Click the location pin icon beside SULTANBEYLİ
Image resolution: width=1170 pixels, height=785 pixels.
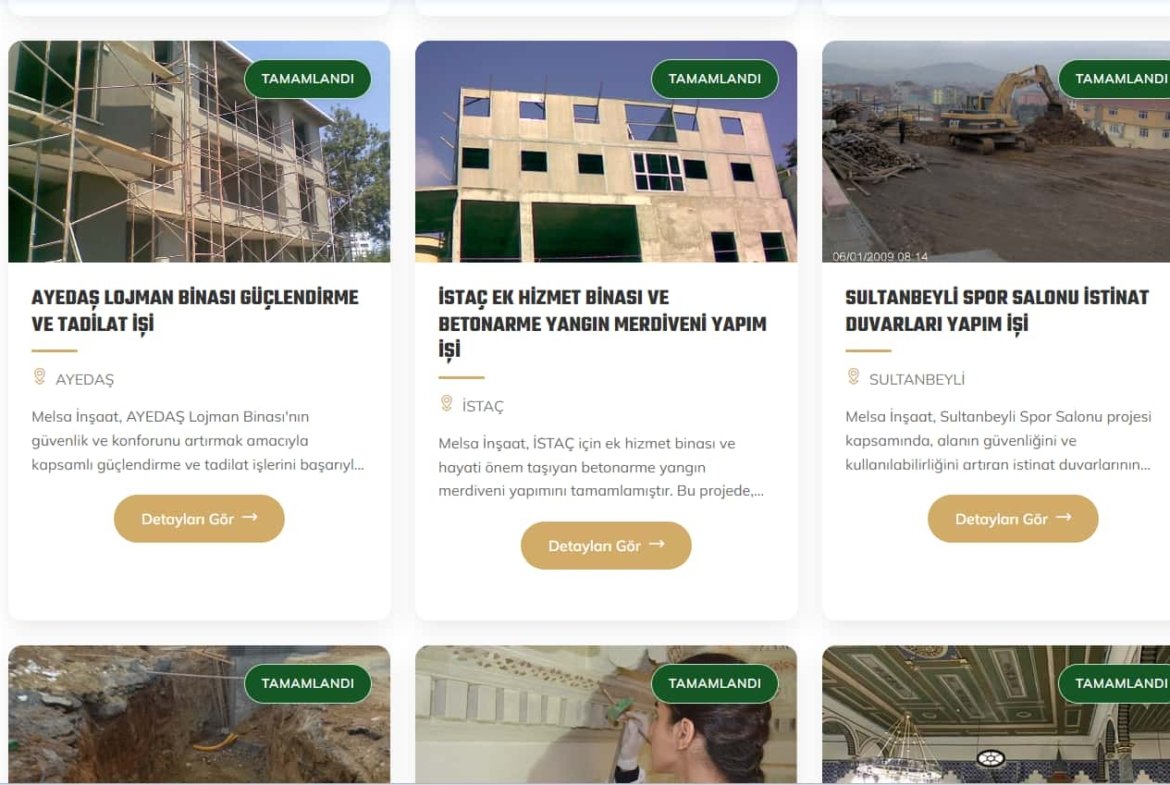854,376
